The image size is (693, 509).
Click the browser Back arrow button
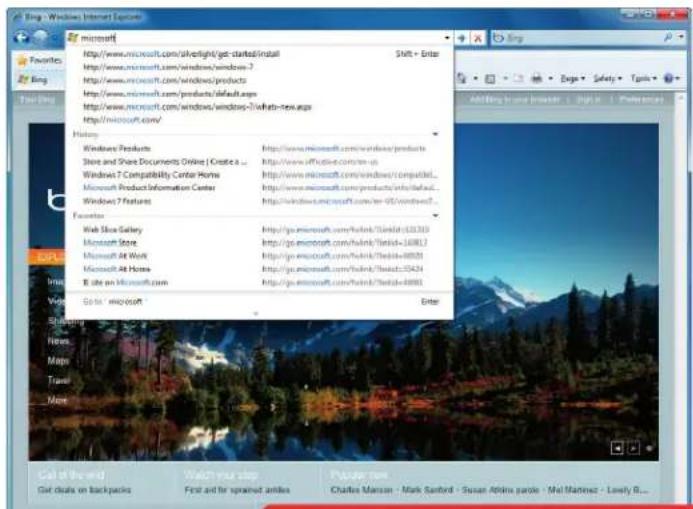pos(22,38)
